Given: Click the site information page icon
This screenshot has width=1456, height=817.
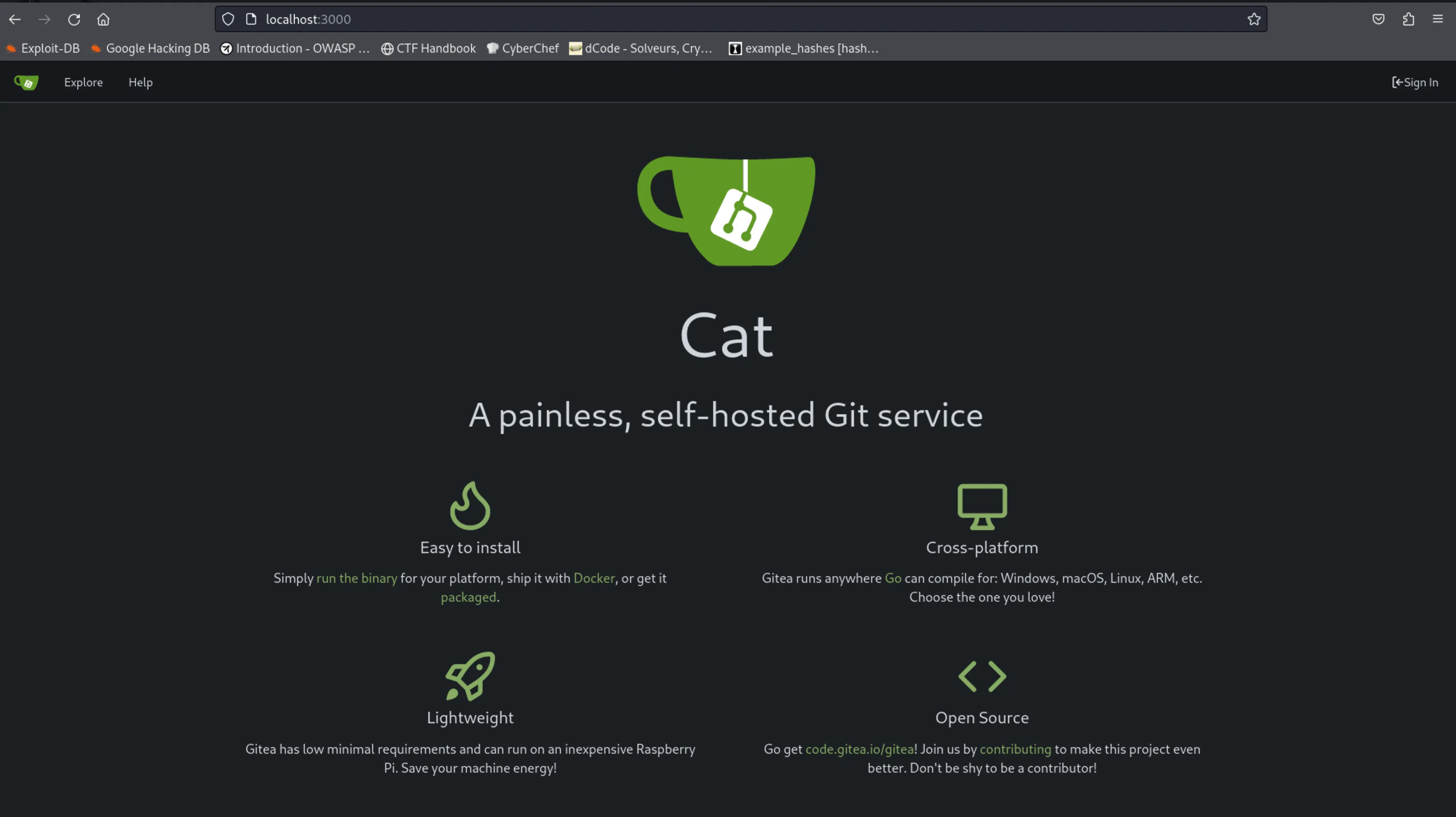Looking at the screenshot, I should [x=251, y=19].
